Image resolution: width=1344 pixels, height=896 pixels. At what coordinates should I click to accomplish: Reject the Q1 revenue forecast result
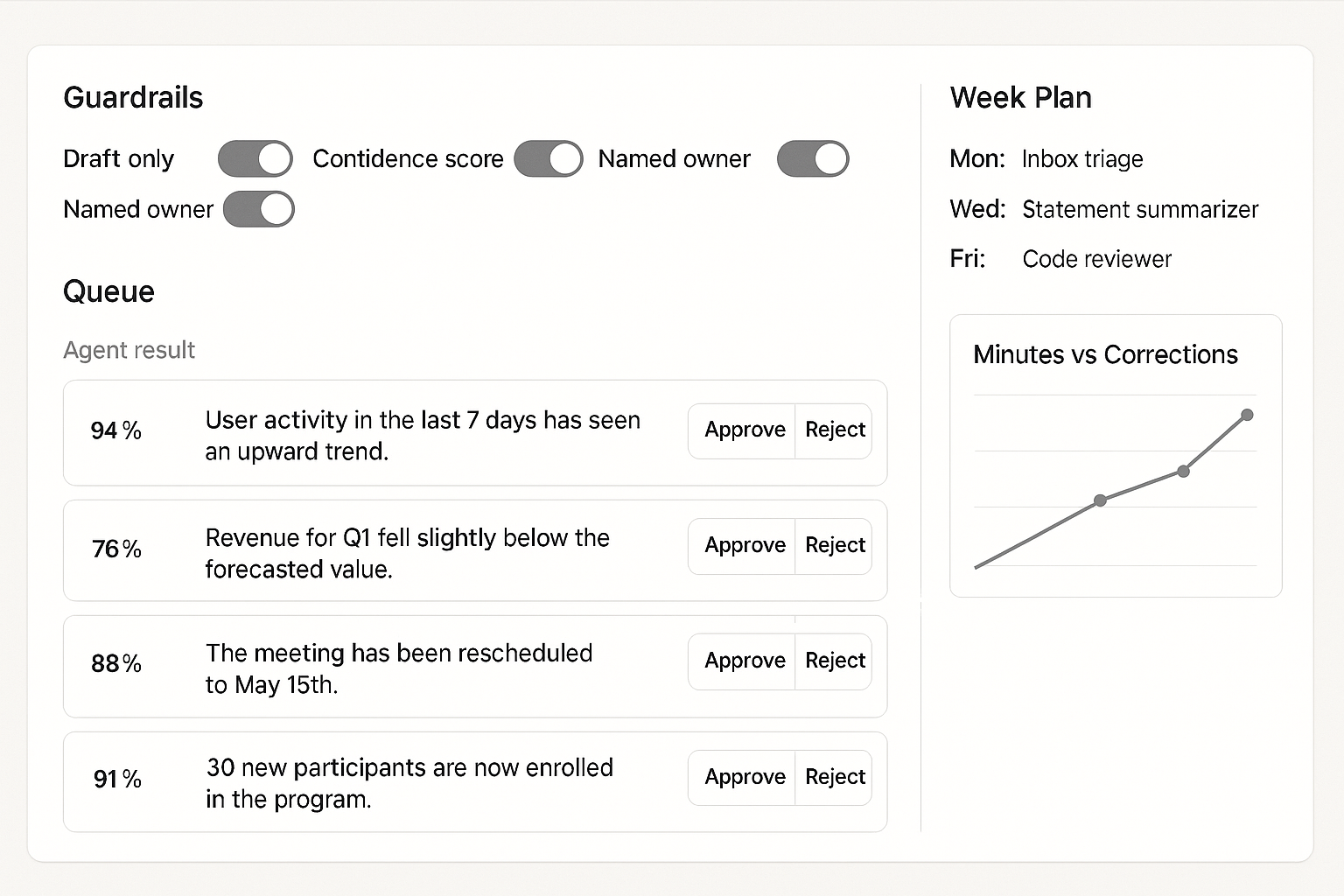tap(835, 546)
